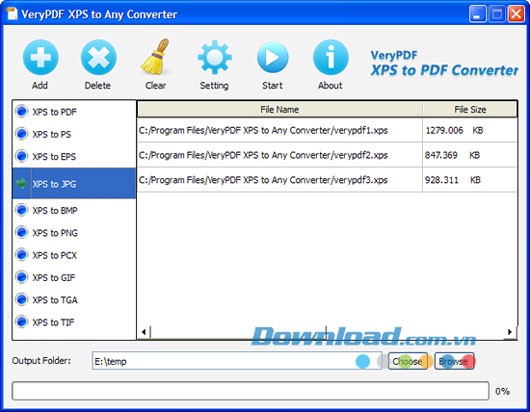This screenshot has height=412, width=530.
Task: Click the Delete cross icon
Action: [x=98, y=57]
